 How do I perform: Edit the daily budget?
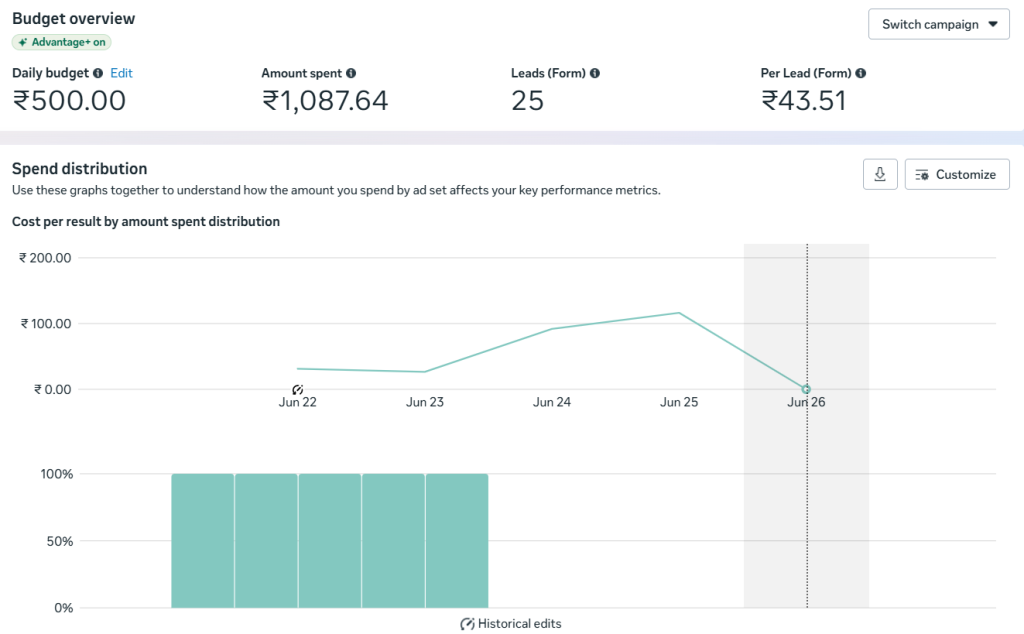click(121, 73)
